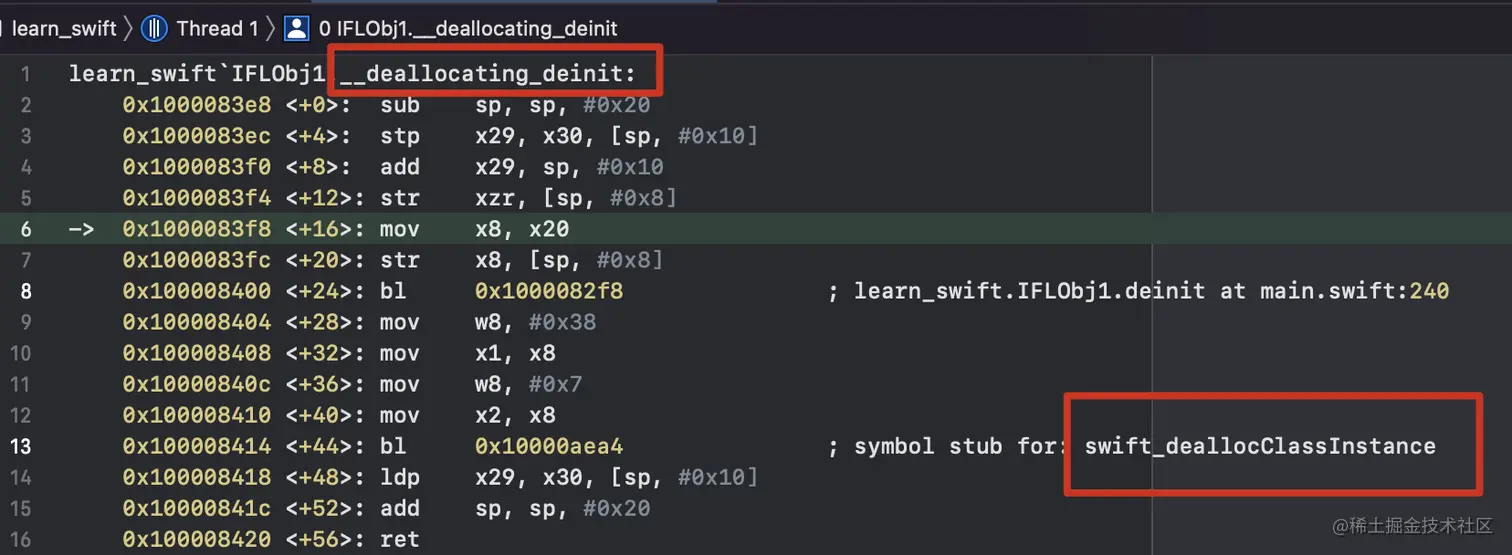Click gutter line number 2
The width and height of the screenshot is (1512, 555).
pos(25,105)
